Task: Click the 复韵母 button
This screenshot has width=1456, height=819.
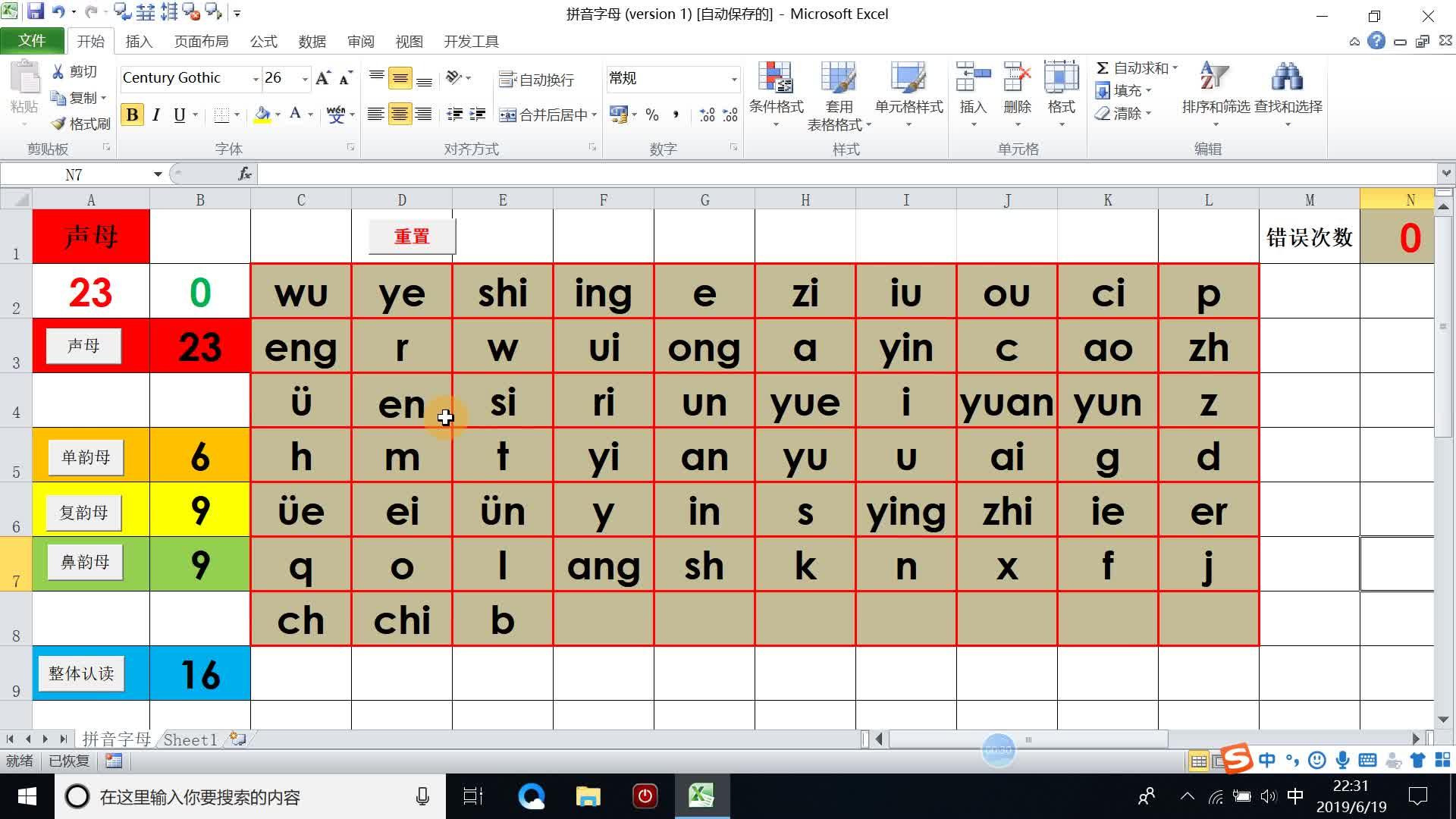Action: 83,513
